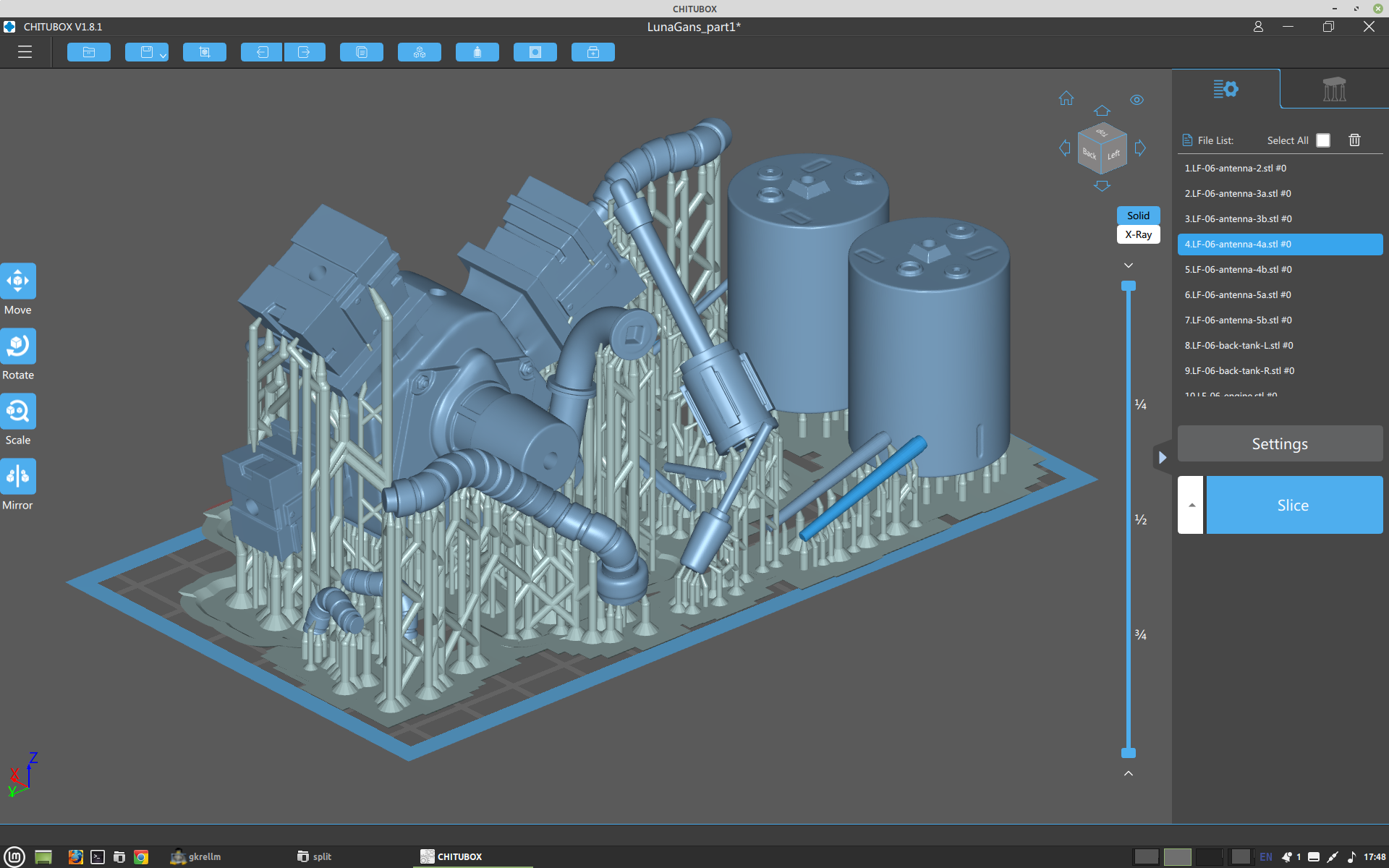Click the Slice button
This screenshot has width=1389, height=868.
click(x=1294, y=505)
